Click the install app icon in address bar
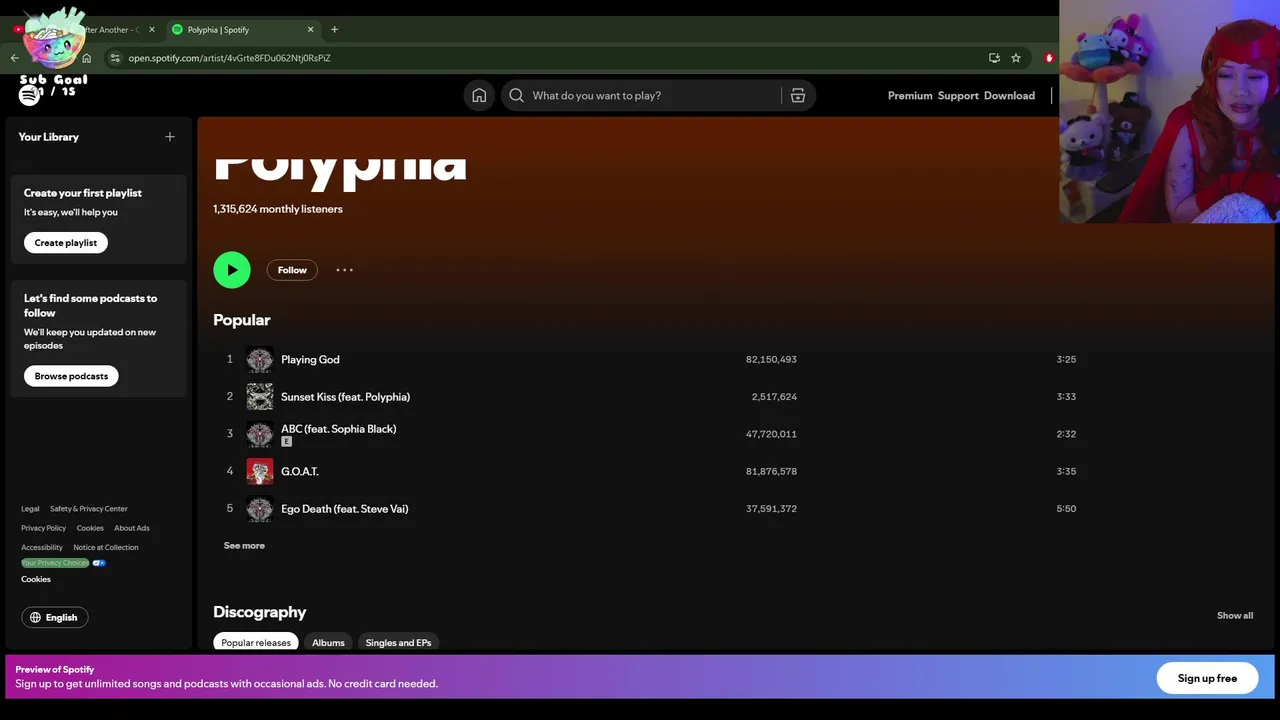Screen dimensions: 1280x720 [994, 58]
